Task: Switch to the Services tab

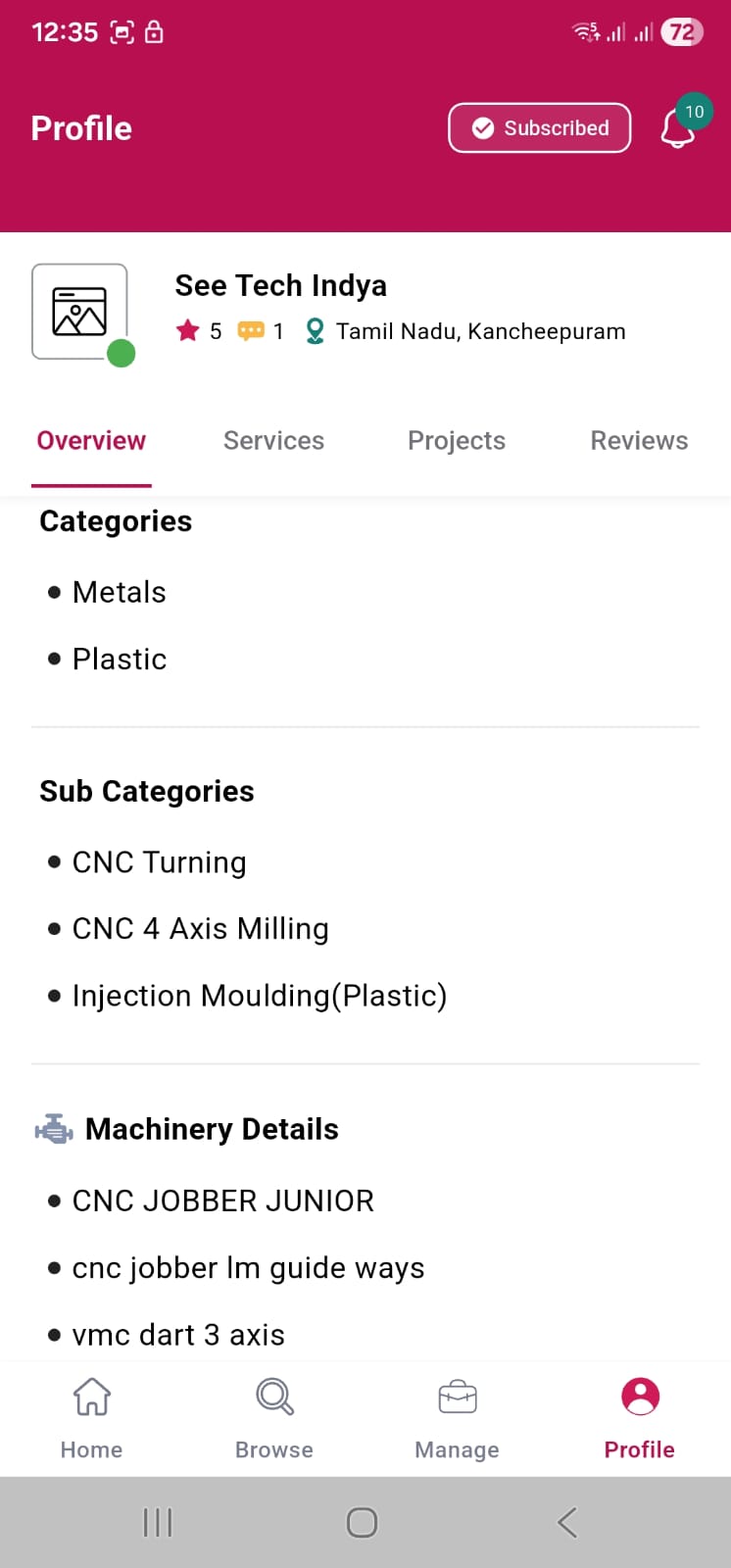Action: click(273, 441)
